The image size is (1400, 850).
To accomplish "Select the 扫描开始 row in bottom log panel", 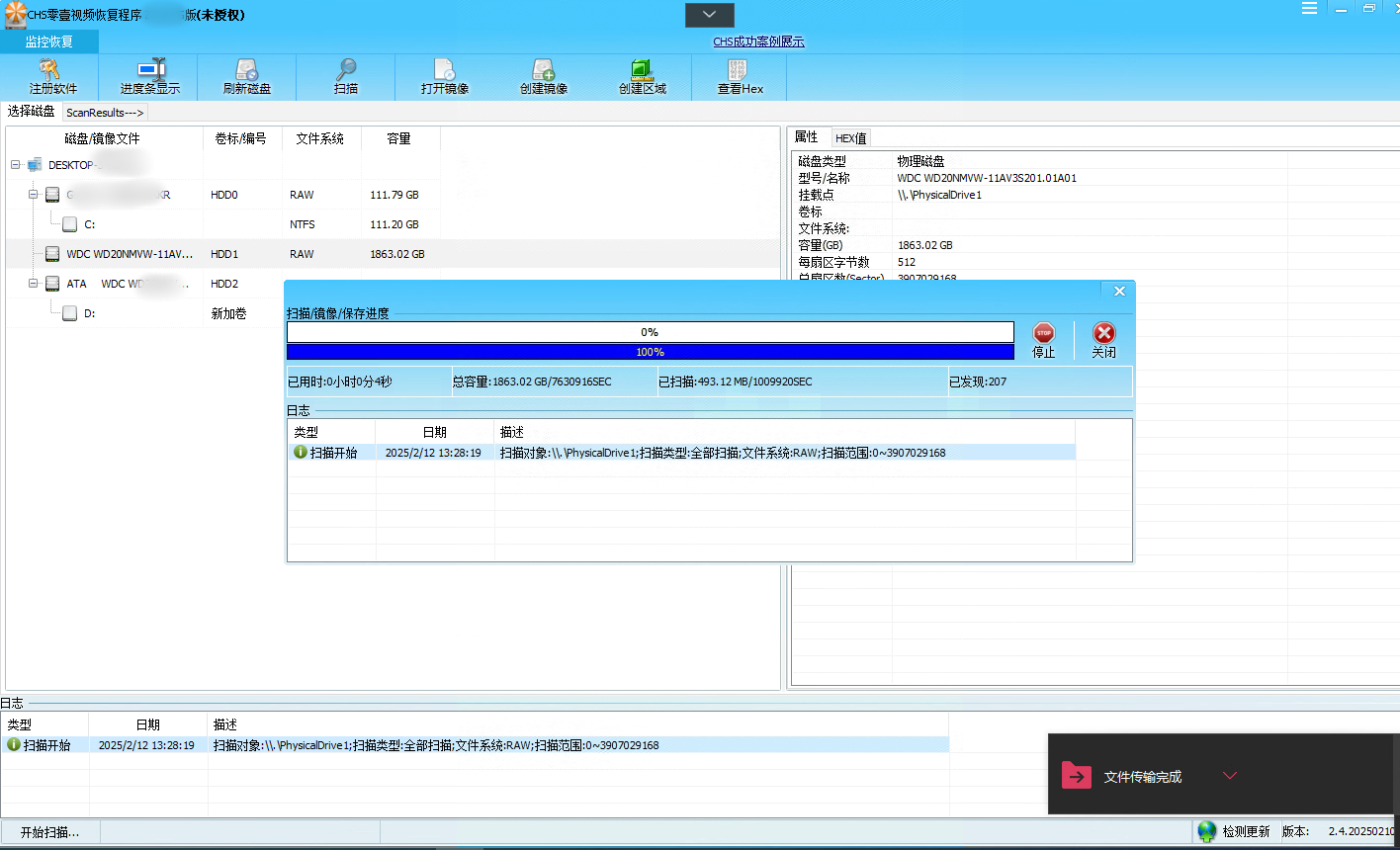I will [x=475, y=744].
